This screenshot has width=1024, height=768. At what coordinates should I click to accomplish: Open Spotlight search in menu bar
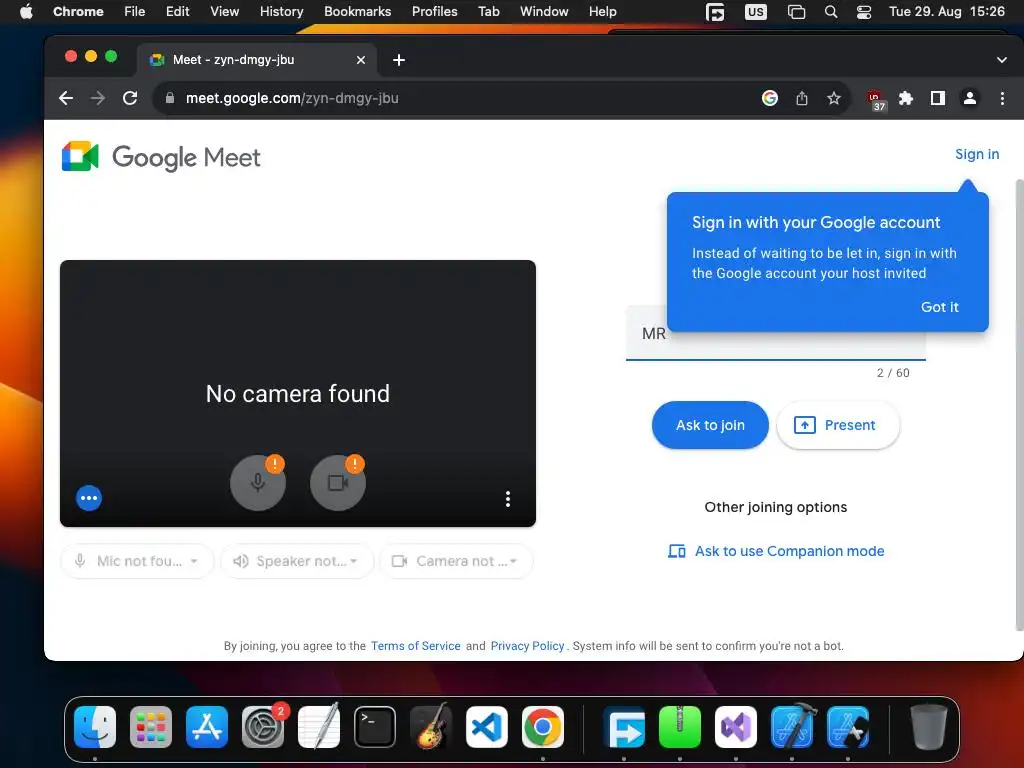tap(831, 11)
